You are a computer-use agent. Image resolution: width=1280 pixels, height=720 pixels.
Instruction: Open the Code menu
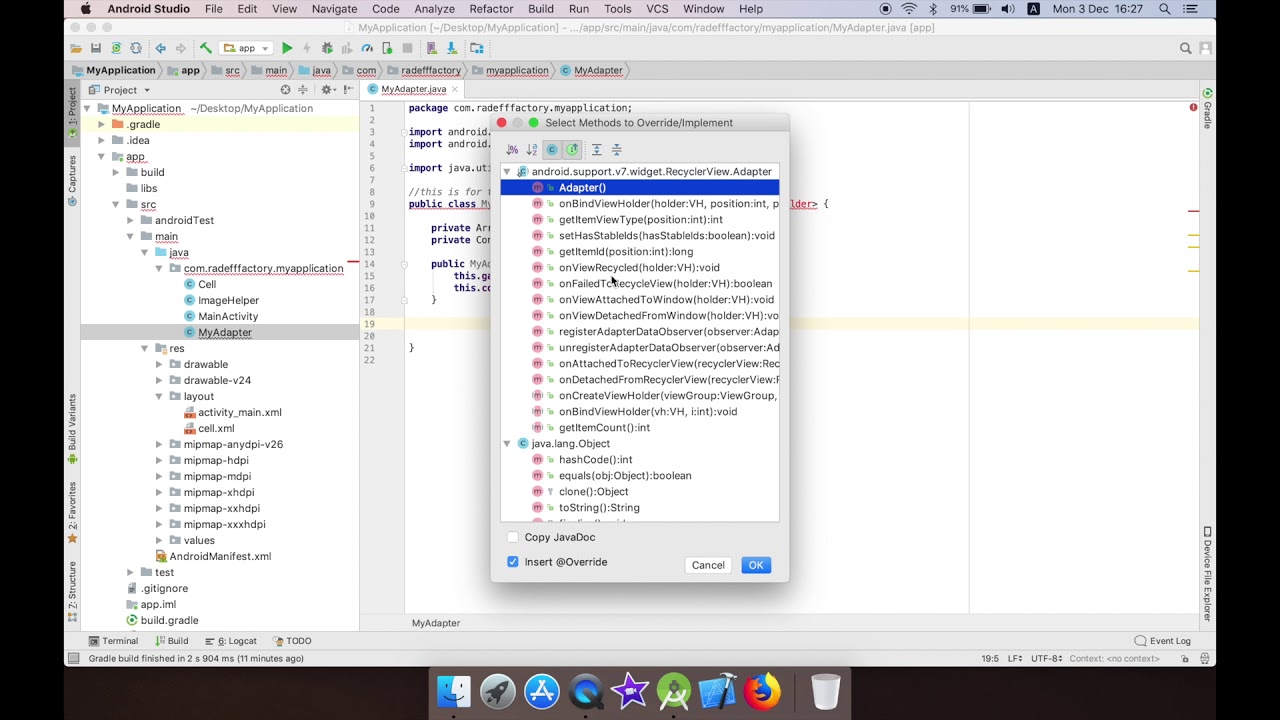click(x=385, y=9)
